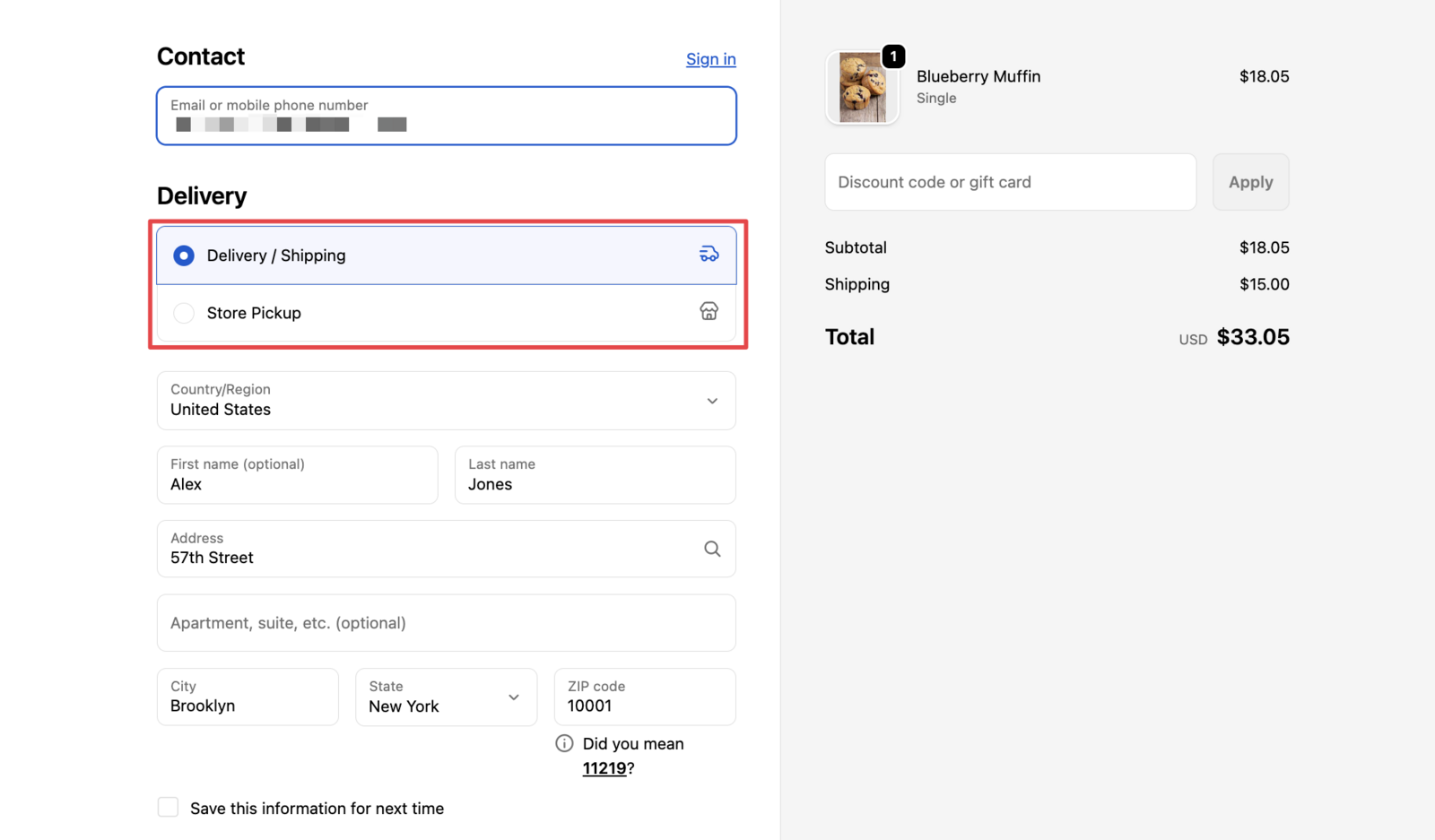
Task: Select Store Pickup radio button
Action: [x=184, y=313]
